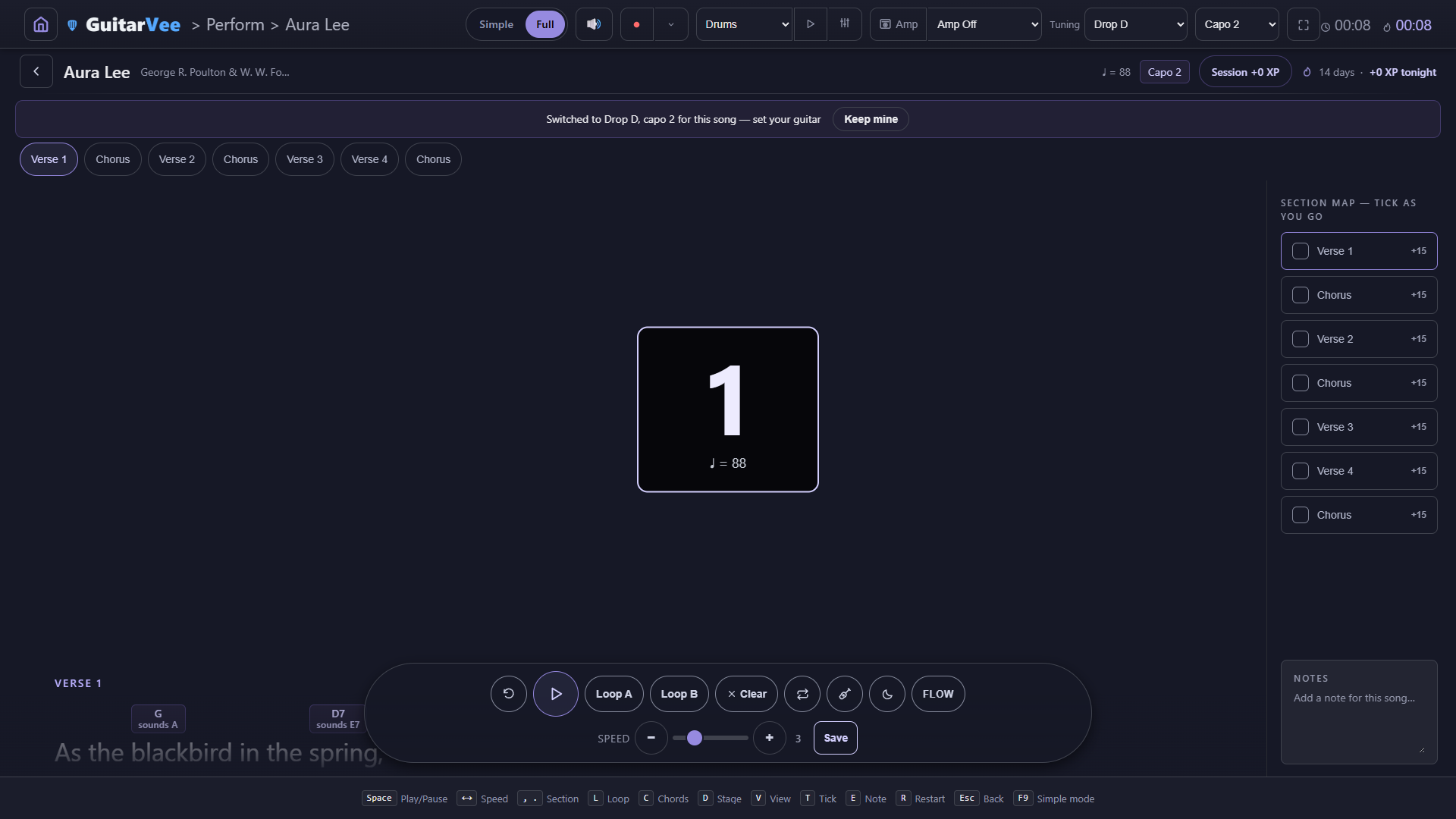Viewport: 1456px width, 819px height.
Task: Tick the Verse 2 checkbox in section map
Action: 1301,339
